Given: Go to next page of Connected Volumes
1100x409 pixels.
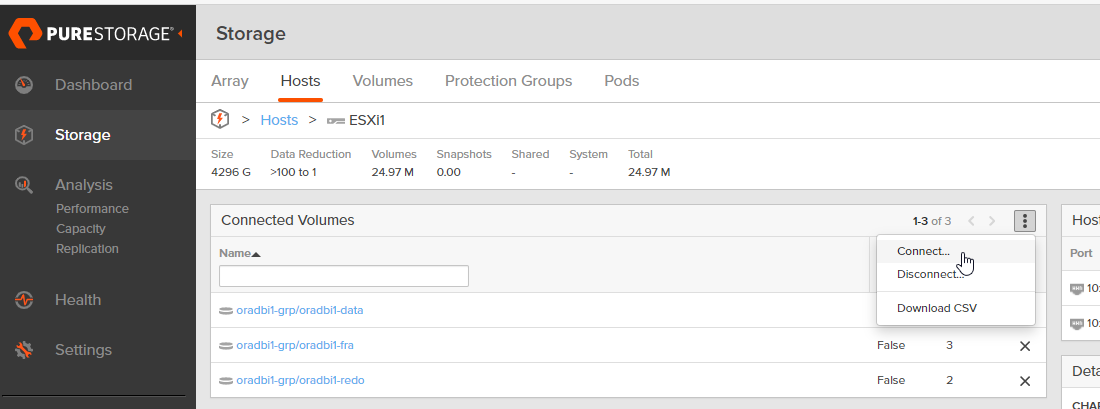Looking at the screenshot, I should tap(992, 221).
